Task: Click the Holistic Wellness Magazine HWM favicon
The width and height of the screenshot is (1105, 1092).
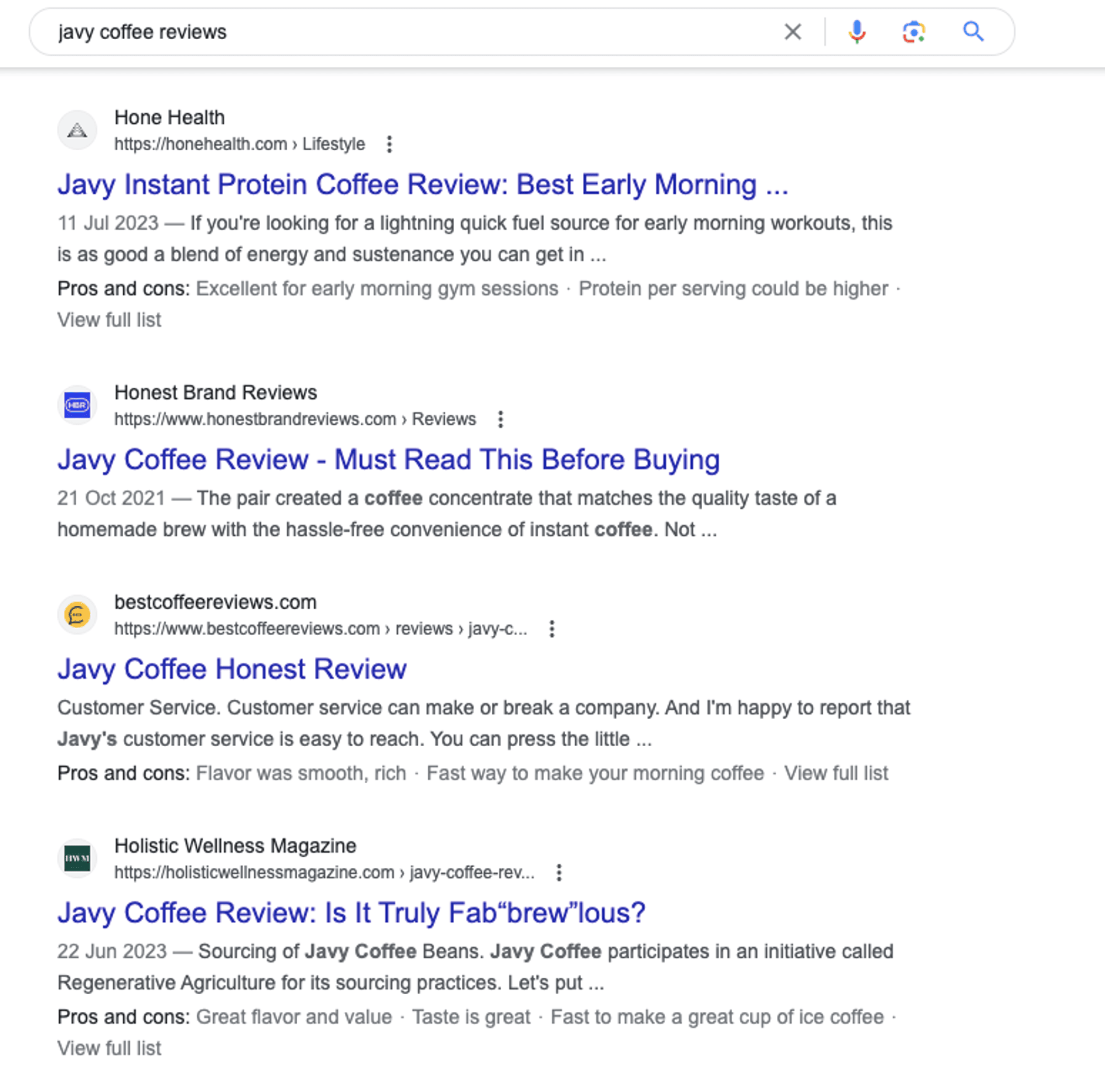Action: (x=77, y=859)
